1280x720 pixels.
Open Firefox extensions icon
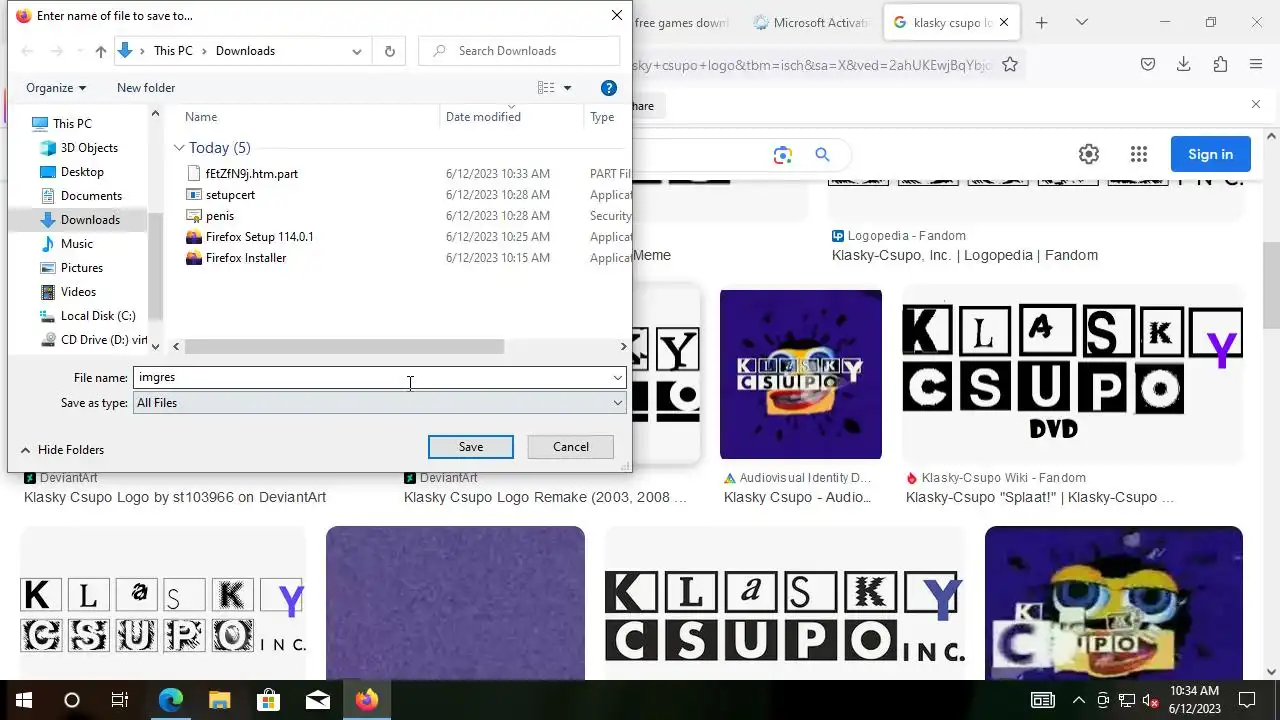(x=1220, y=65)
